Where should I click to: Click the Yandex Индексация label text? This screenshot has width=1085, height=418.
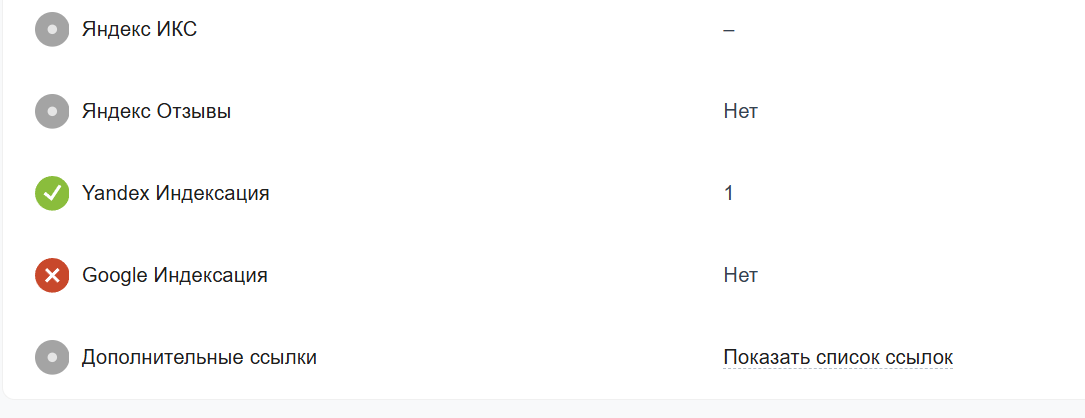pyautogui.click(x=175, y=193)
